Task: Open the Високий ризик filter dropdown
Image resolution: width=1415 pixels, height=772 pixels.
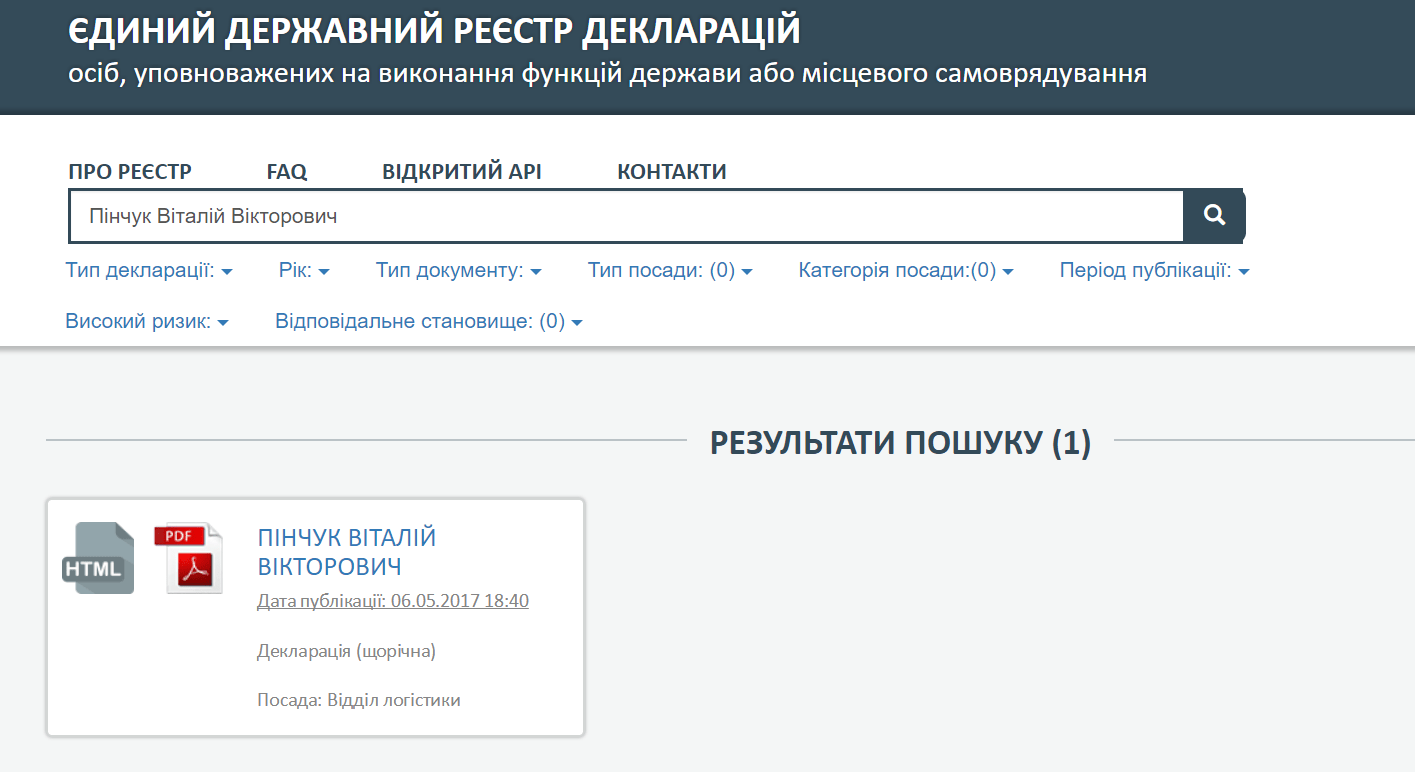Action: click(147, 322)
